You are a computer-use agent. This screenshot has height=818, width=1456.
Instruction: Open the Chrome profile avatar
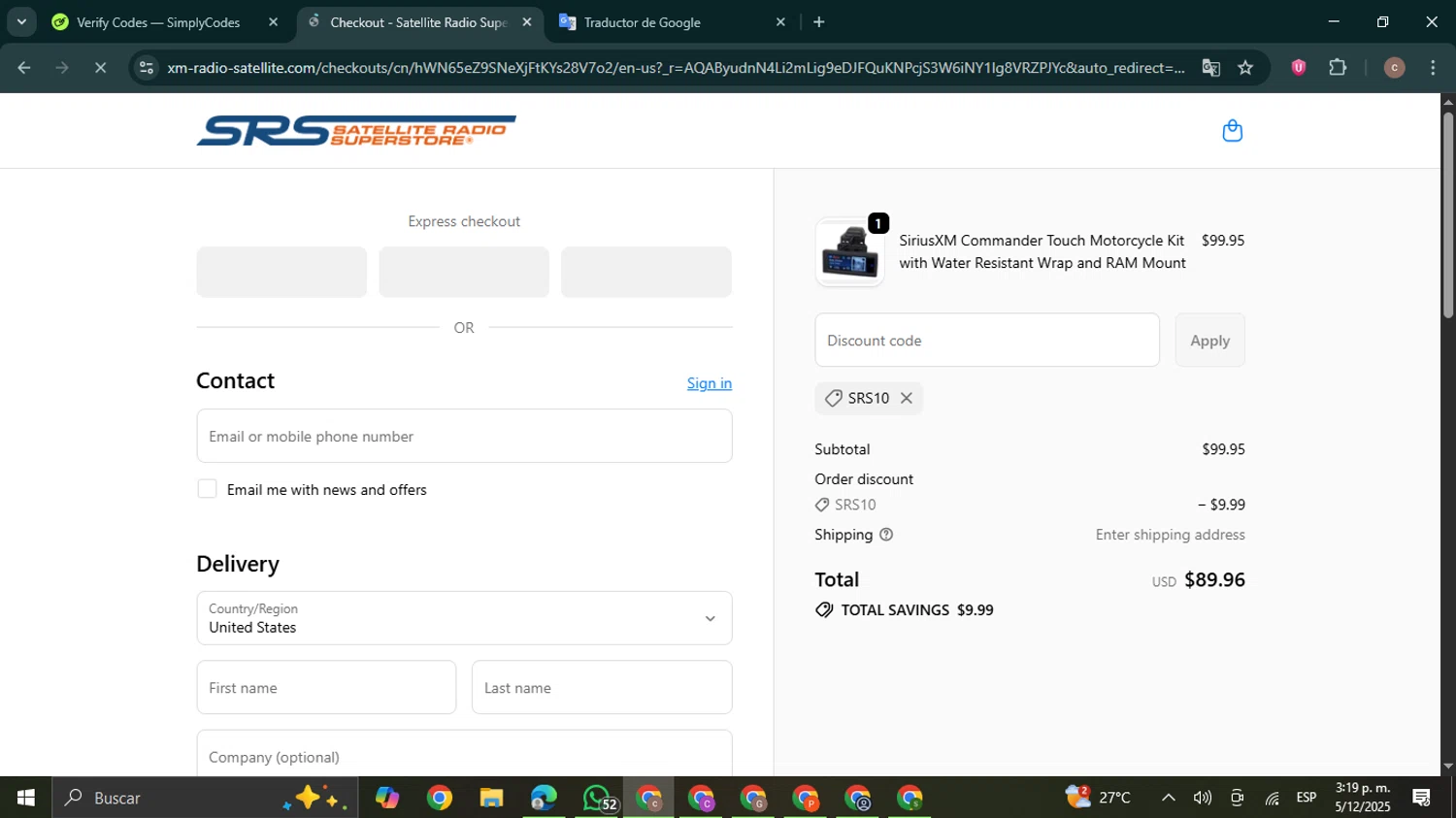tap(1394, 67)
